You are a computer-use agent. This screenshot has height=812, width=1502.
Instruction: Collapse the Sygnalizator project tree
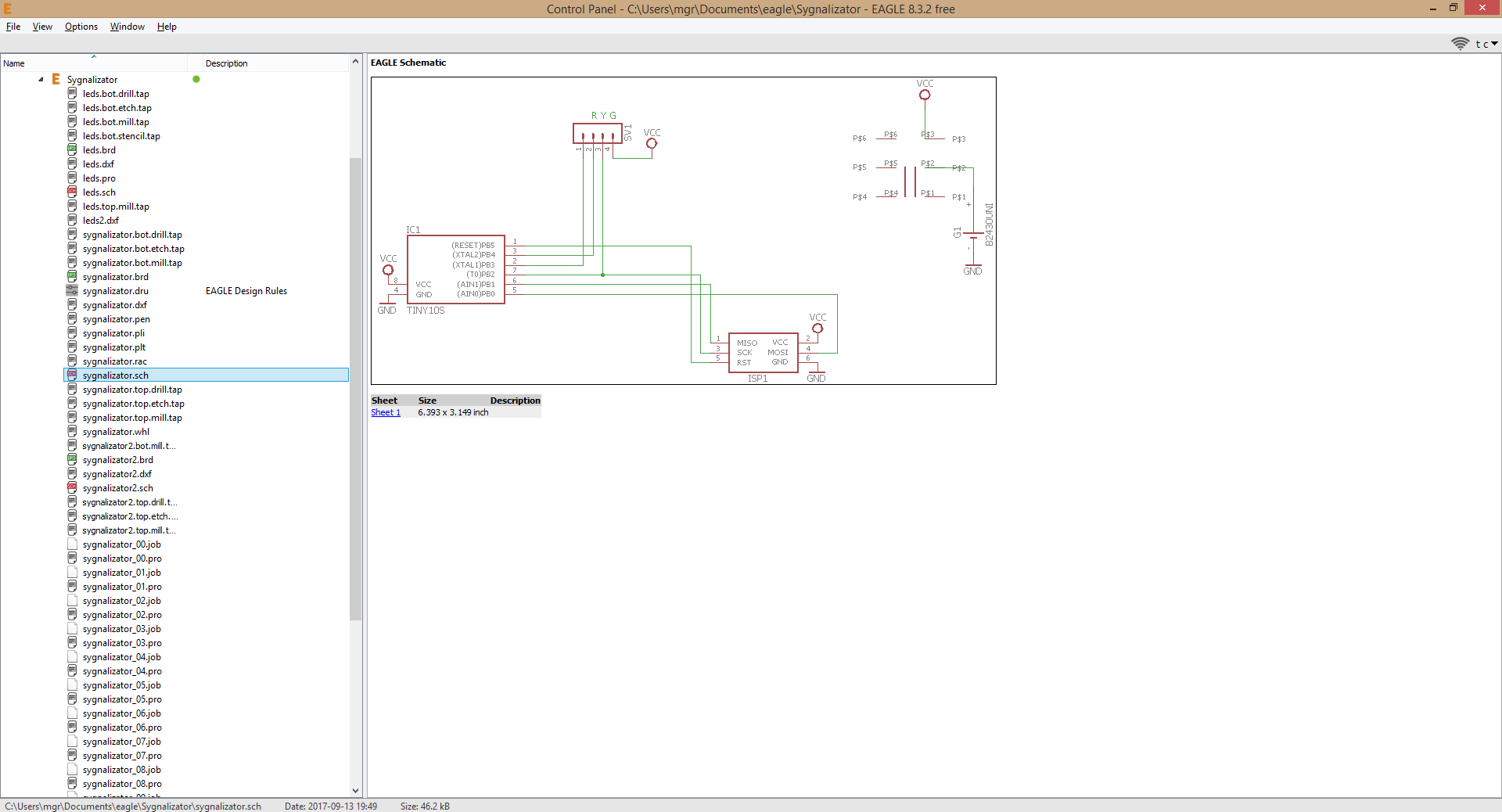click(41, 79)
